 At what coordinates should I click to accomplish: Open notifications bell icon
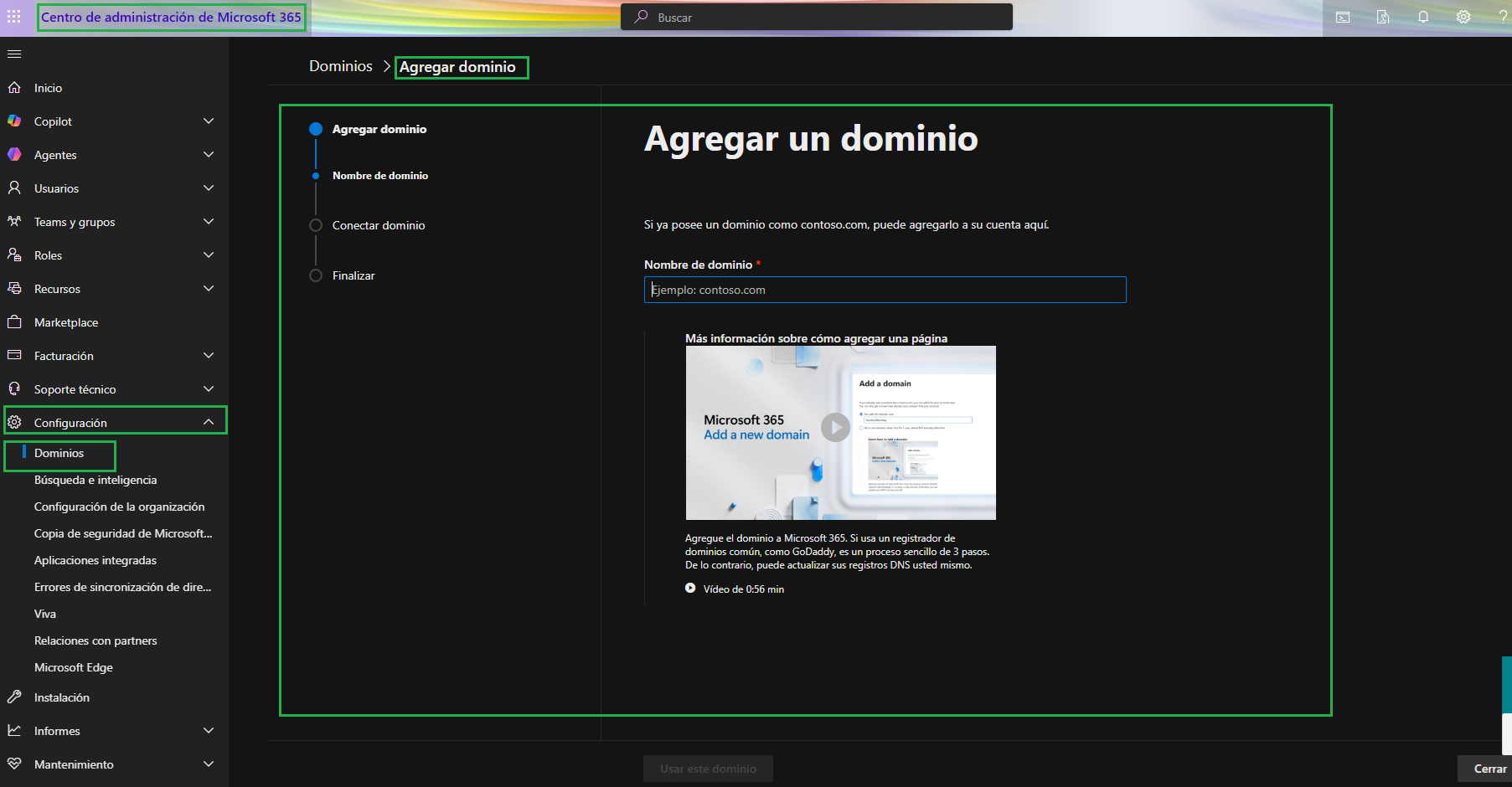coord(1423,18)
